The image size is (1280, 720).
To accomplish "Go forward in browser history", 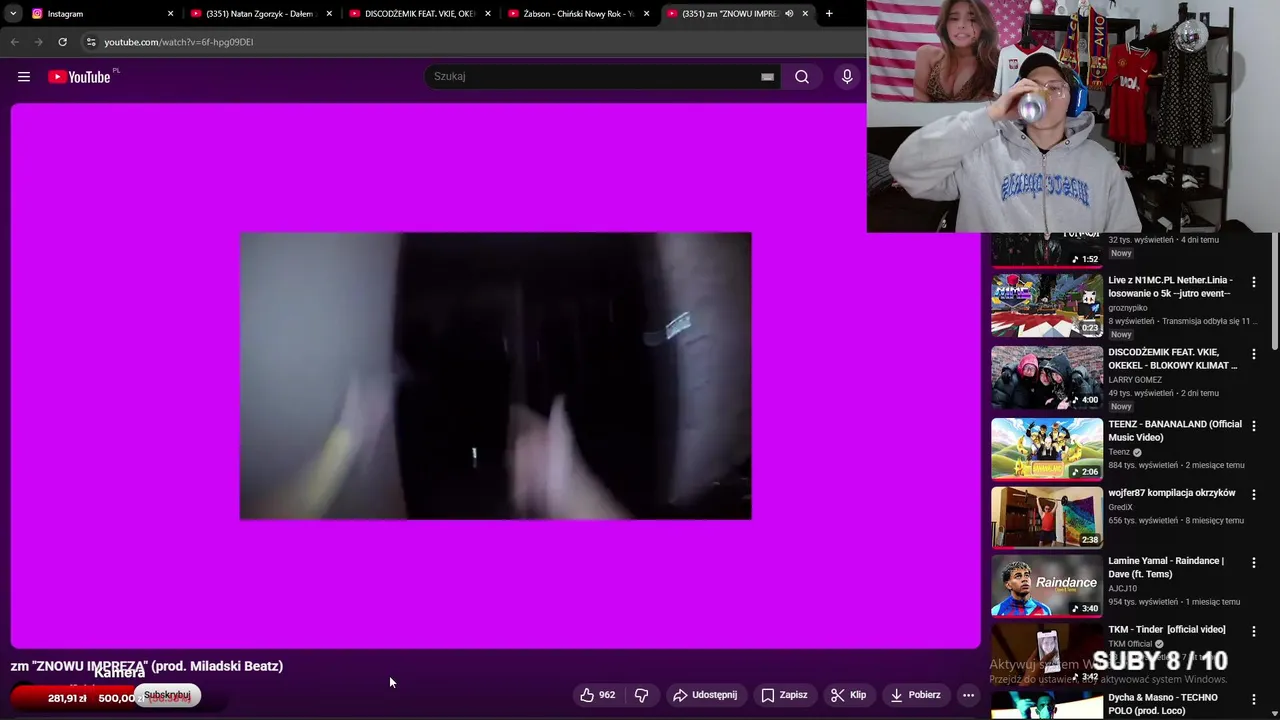I will coord(38,42).
